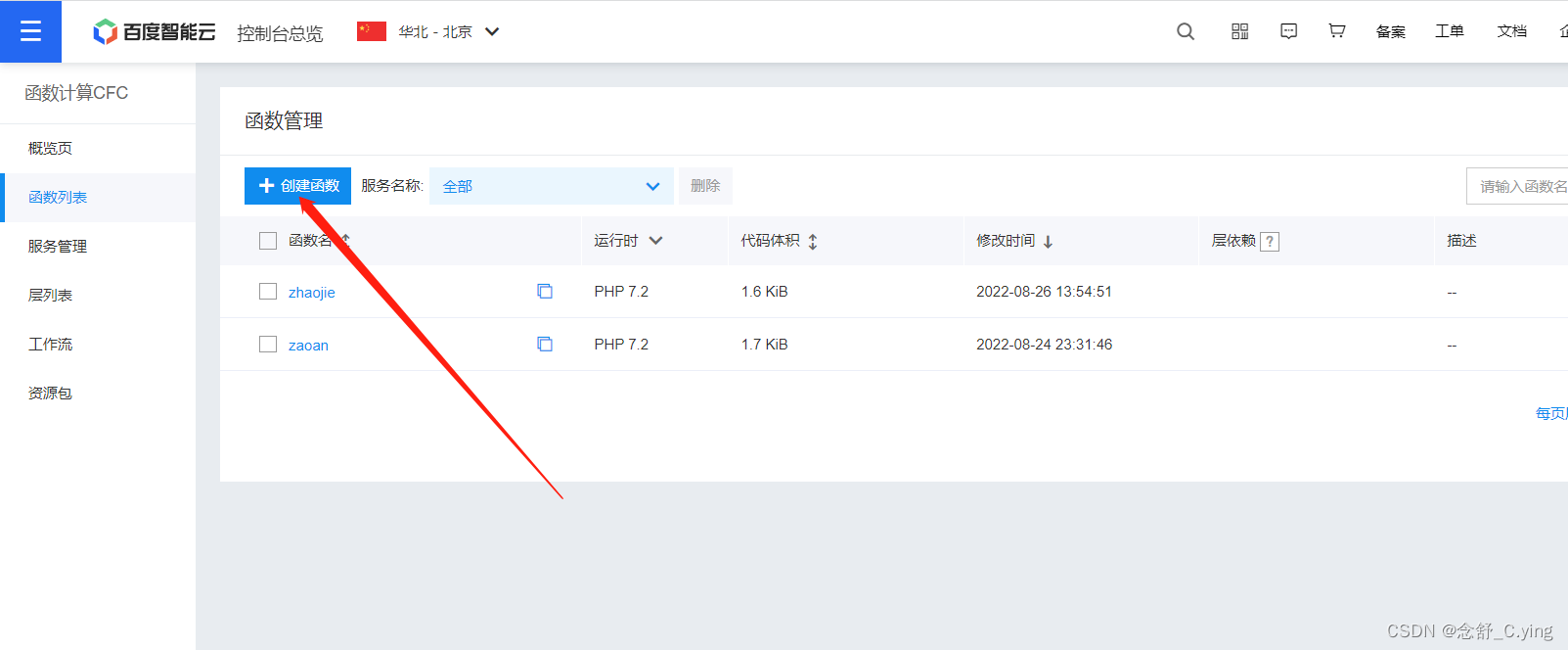Focus the 请输入函数名 search field
The image size is (1568, 650).
[1517, 186]
